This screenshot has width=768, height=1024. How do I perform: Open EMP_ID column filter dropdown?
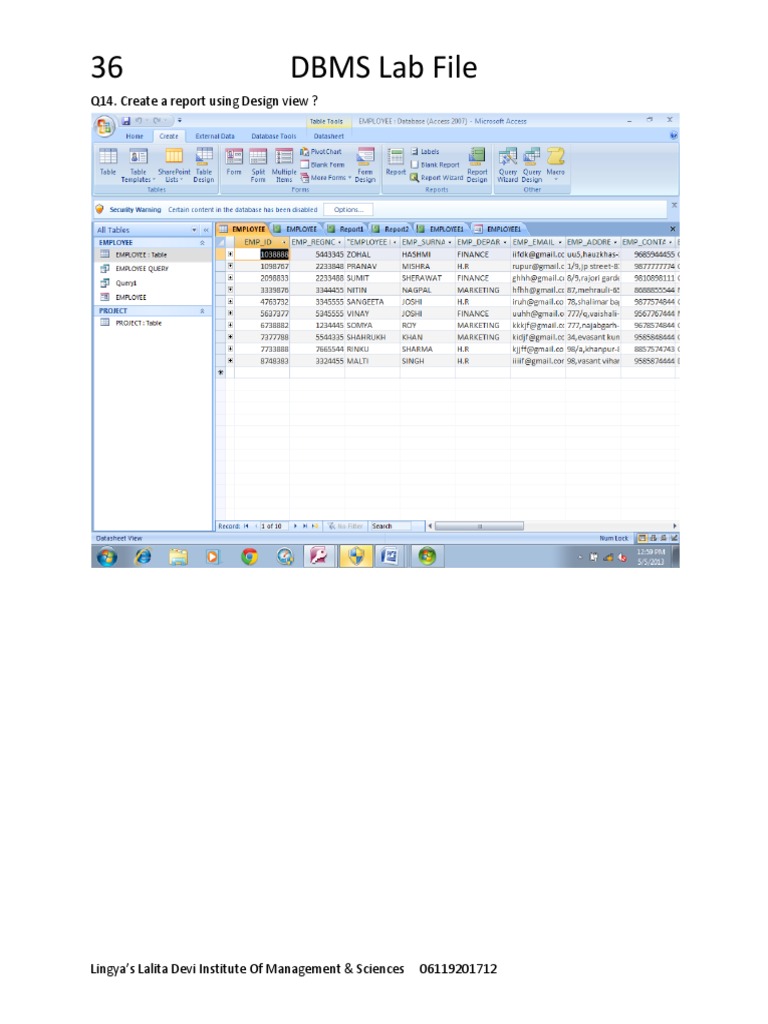(x=284, y=242)
